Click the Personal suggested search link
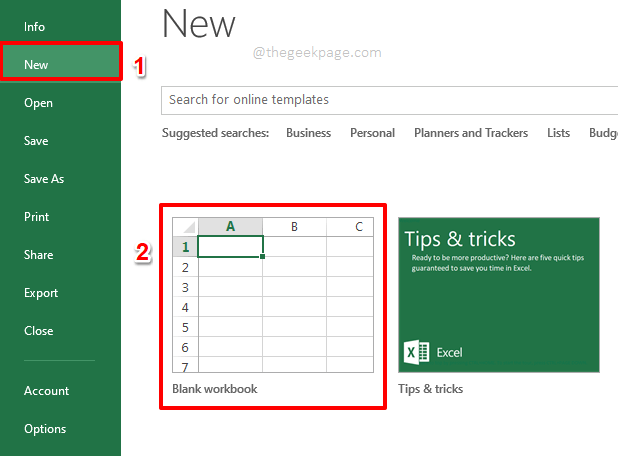 (372, 133)
